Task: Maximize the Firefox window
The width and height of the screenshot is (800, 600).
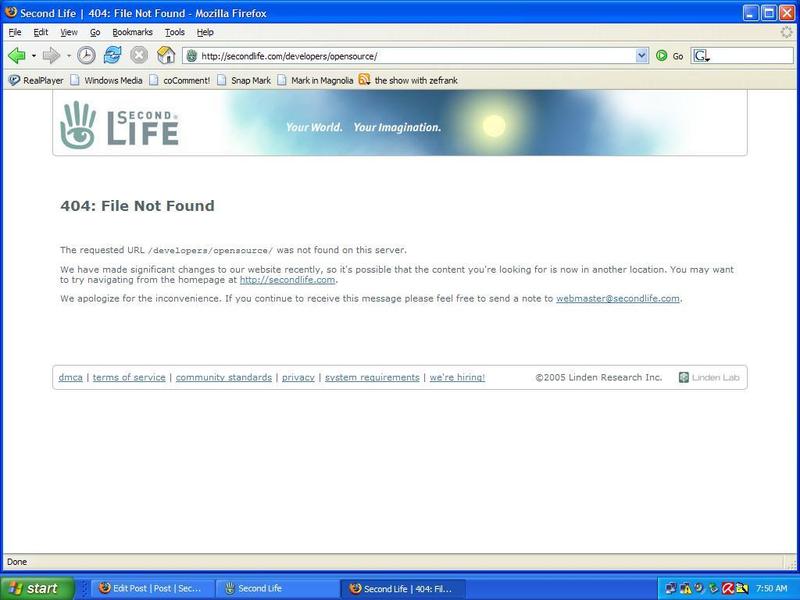Action: pos(768,13)
